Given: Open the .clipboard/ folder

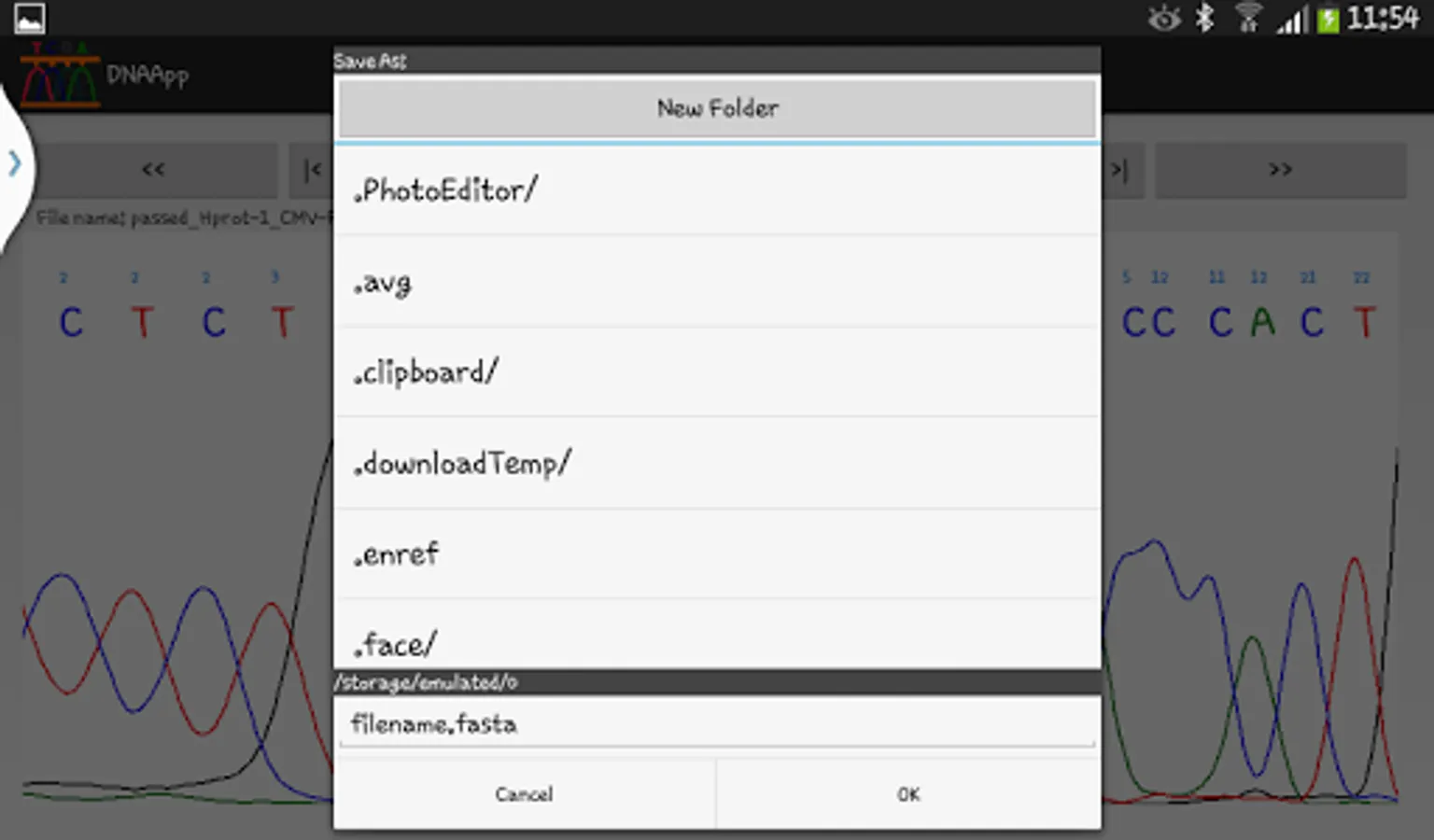Looking at the screenshot, I should click(717, 372).
